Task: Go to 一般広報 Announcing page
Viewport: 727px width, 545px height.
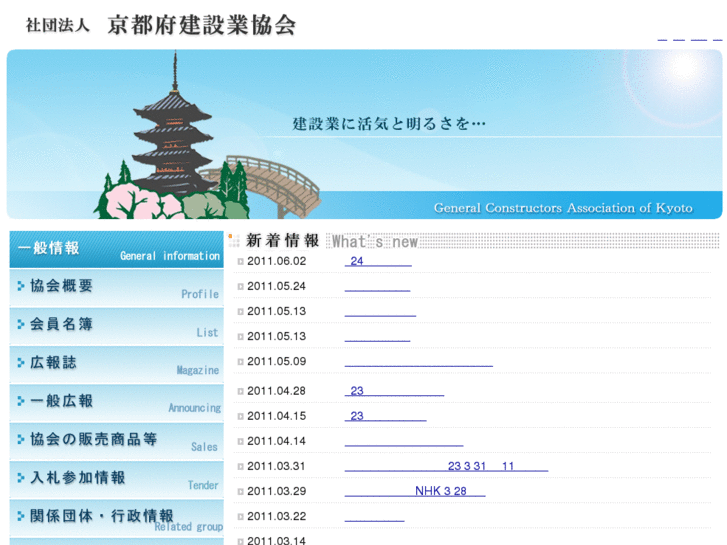Action: coord(116,402)
